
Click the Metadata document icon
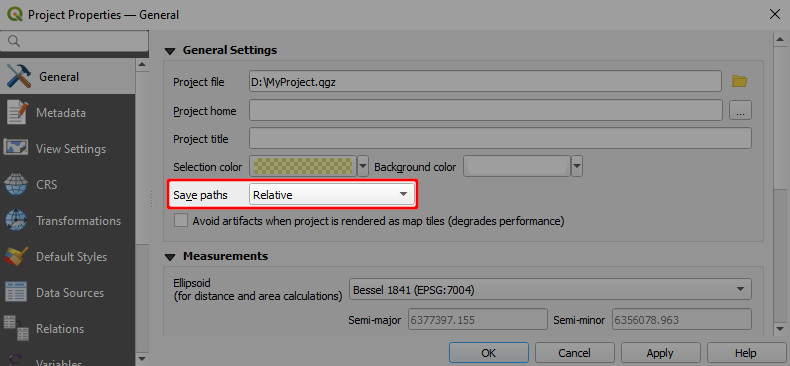[17, 112]
